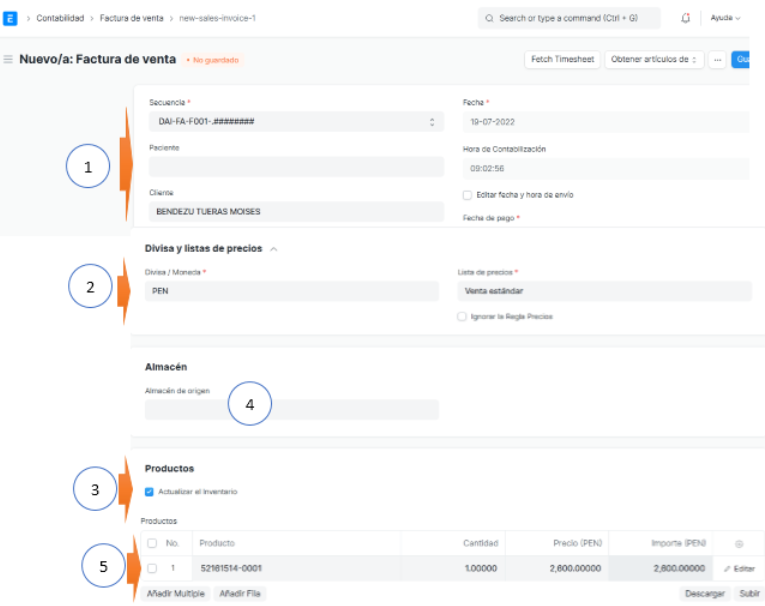Click the Fetch Timesheet button

pos(561,60)
